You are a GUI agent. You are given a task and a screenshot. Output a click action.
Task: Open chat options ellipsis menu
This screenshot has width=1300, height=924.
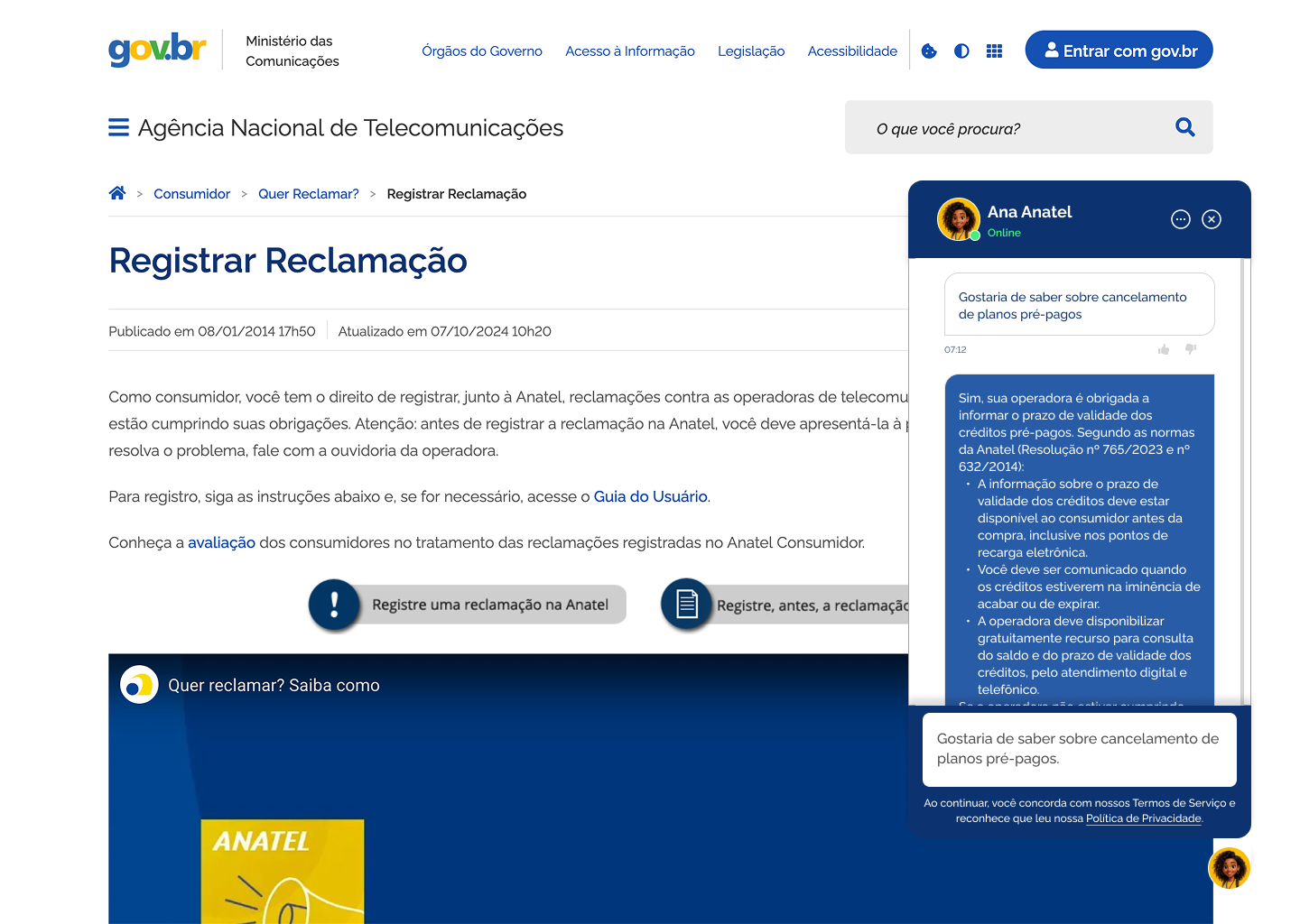click(1180, 219)
